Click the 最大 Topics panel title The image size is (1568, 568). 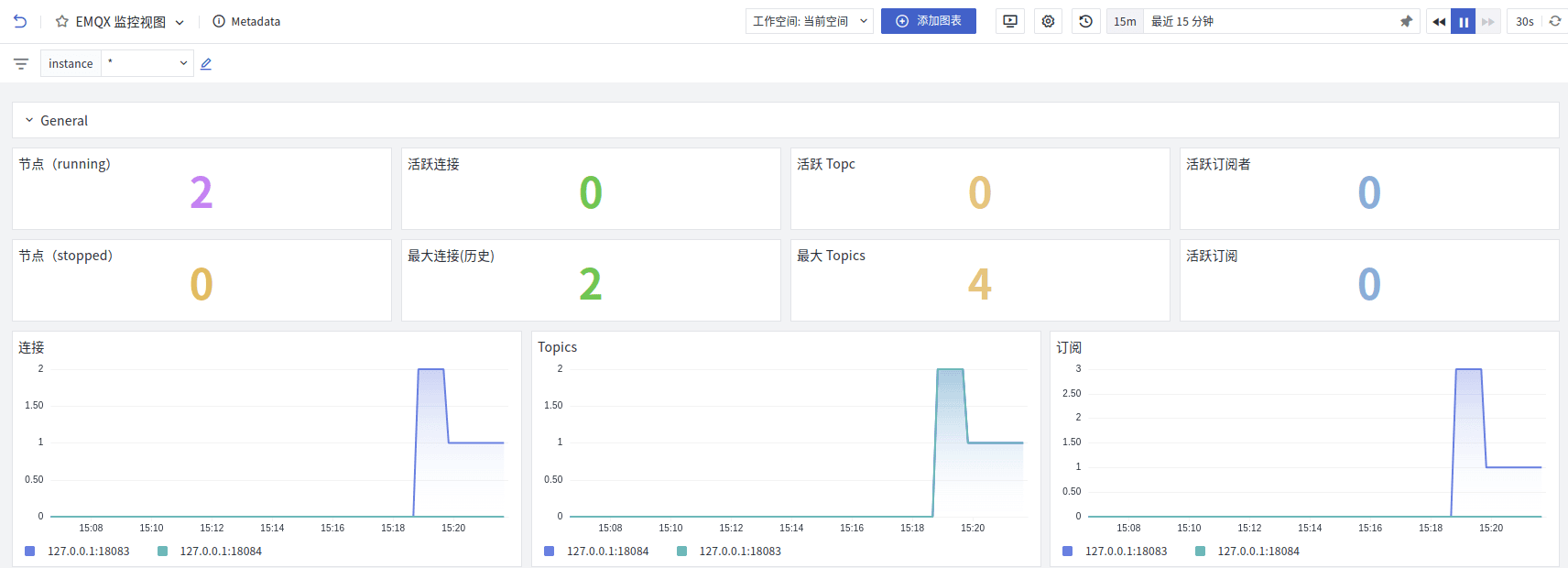point(831,256)
